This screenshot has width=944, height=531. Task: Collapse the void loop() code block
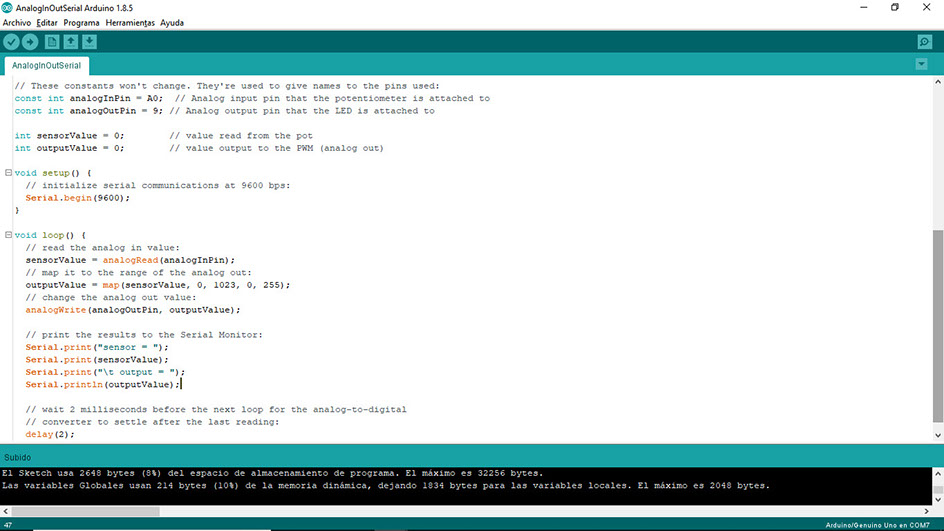click(8, 235)
